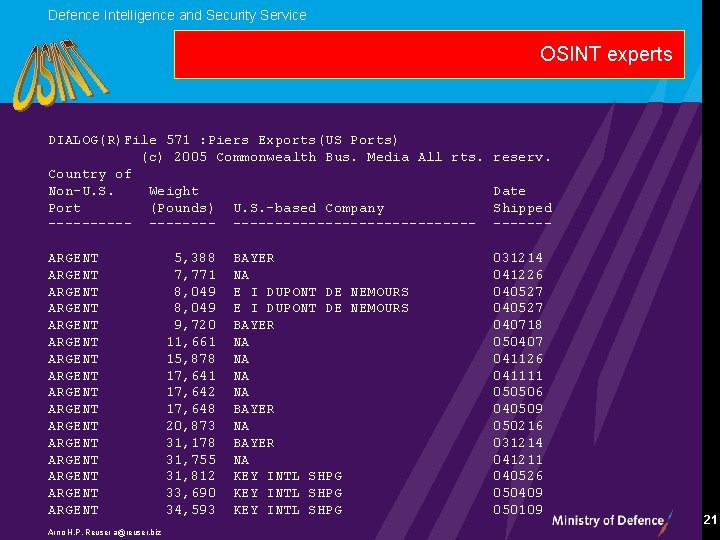The height and width of the screenshot is (540, 720).
Task: Select date shipped 041211
Action: point(518,460)
